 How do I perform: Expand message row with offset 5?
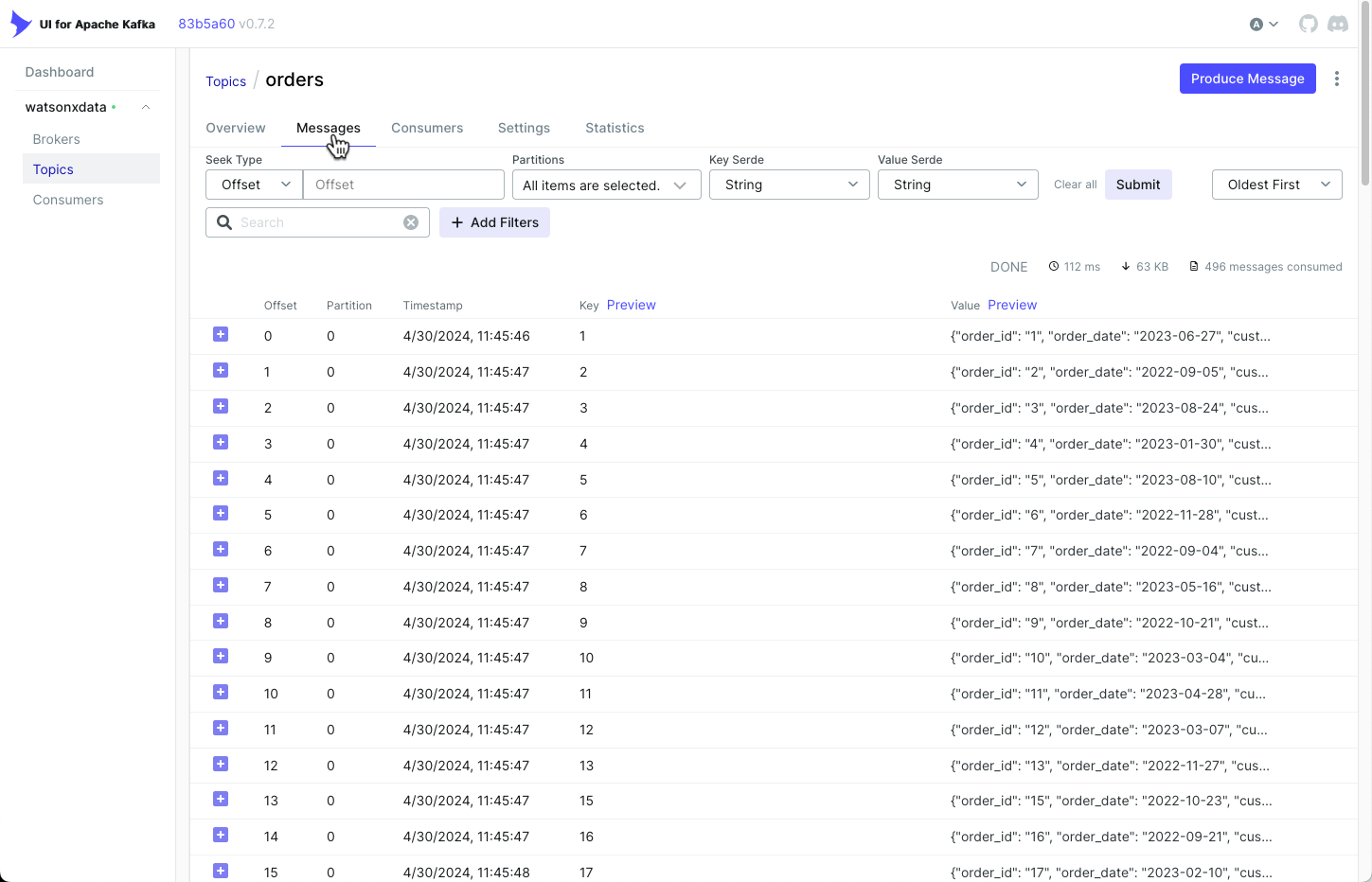(221, 513)
